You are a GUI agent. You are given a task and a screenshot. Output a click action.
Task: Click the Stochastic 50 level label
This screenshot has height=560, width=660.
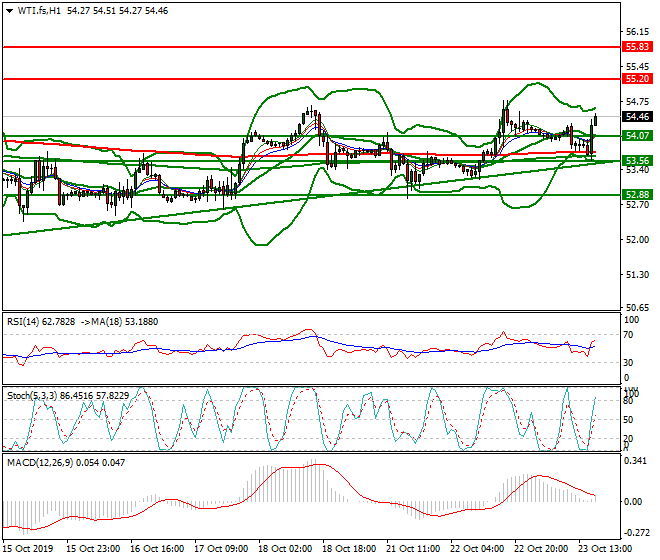click(x=628, y=419)
